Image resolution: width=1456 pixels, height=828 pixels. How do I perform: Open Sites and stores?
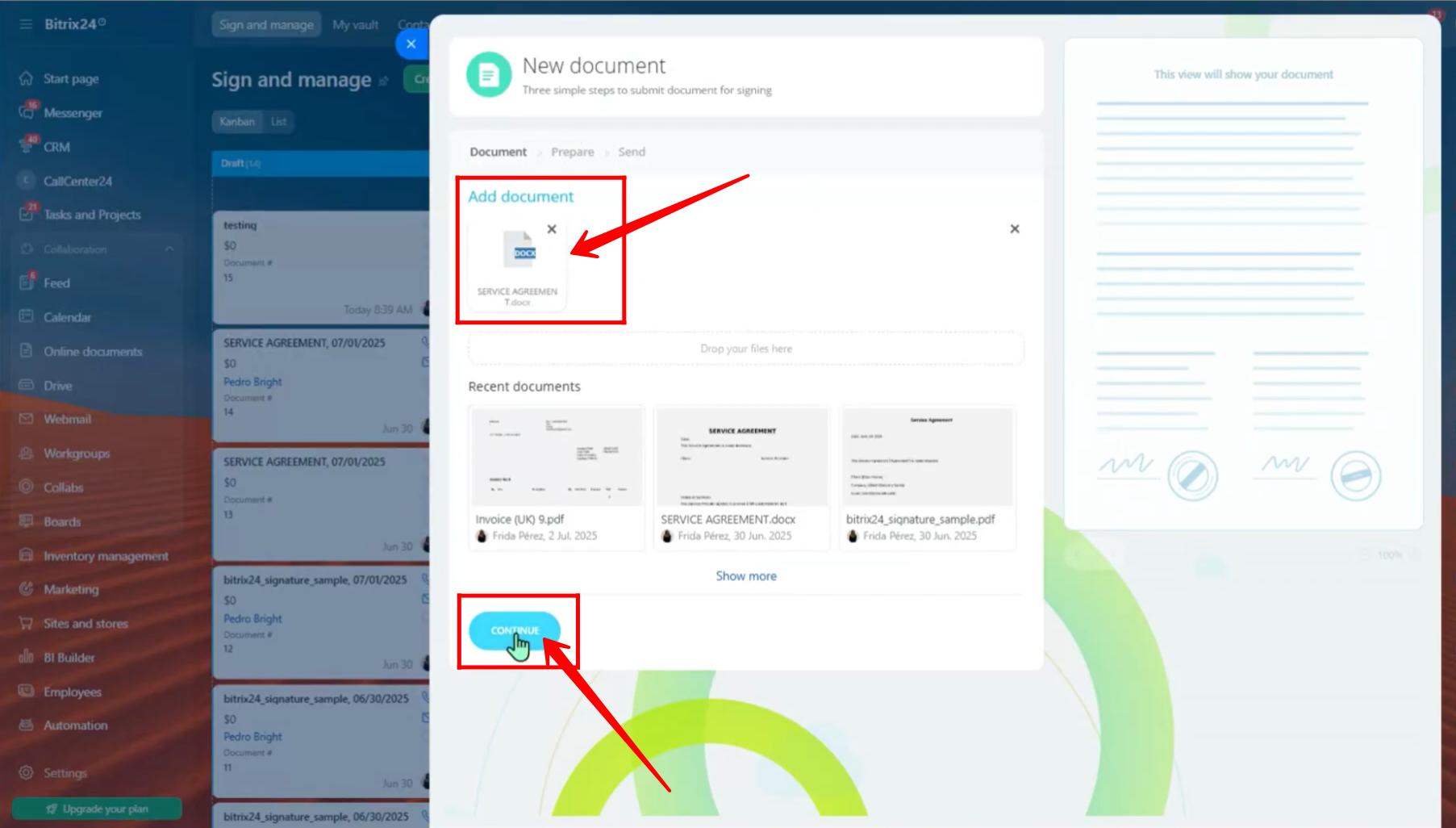tap(86, 624)
